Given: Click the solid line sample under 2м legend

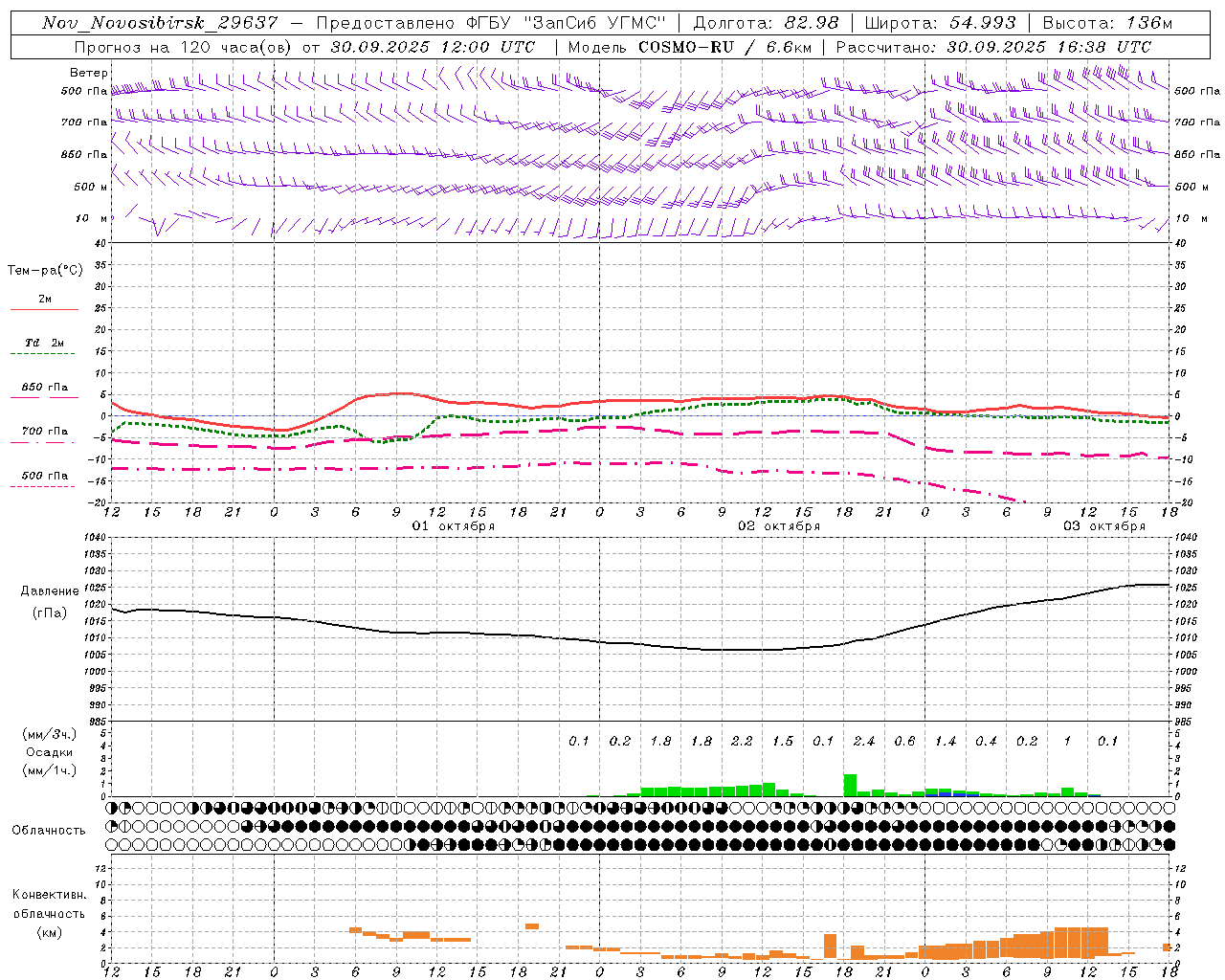Looking at the screenshot, I should (x=44, y=309).
